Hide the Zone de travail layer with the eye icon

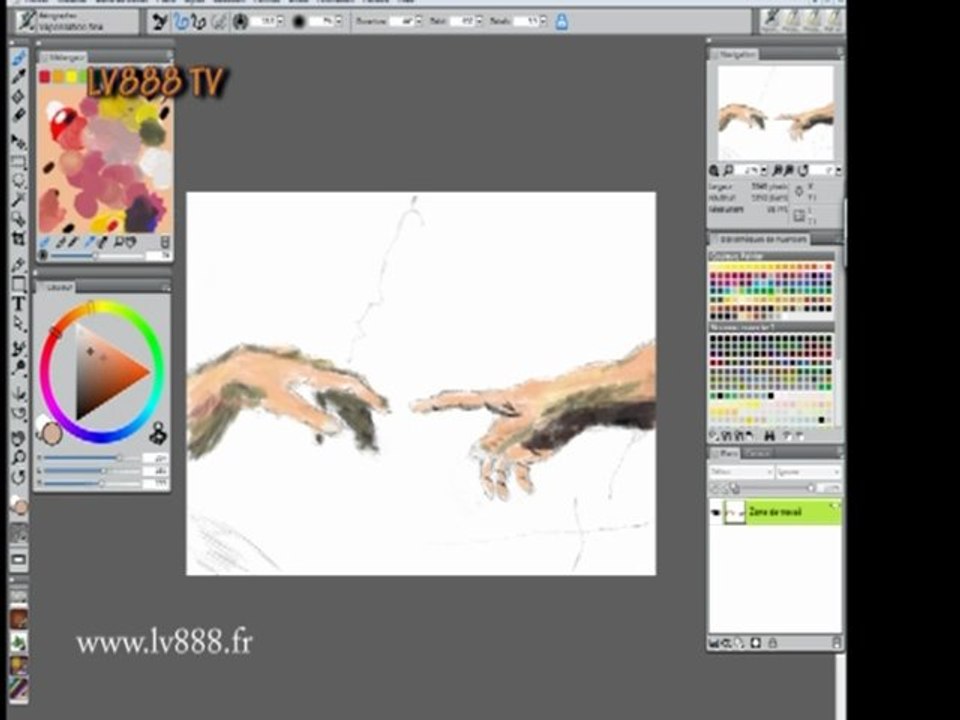click(x=716, y=512)
